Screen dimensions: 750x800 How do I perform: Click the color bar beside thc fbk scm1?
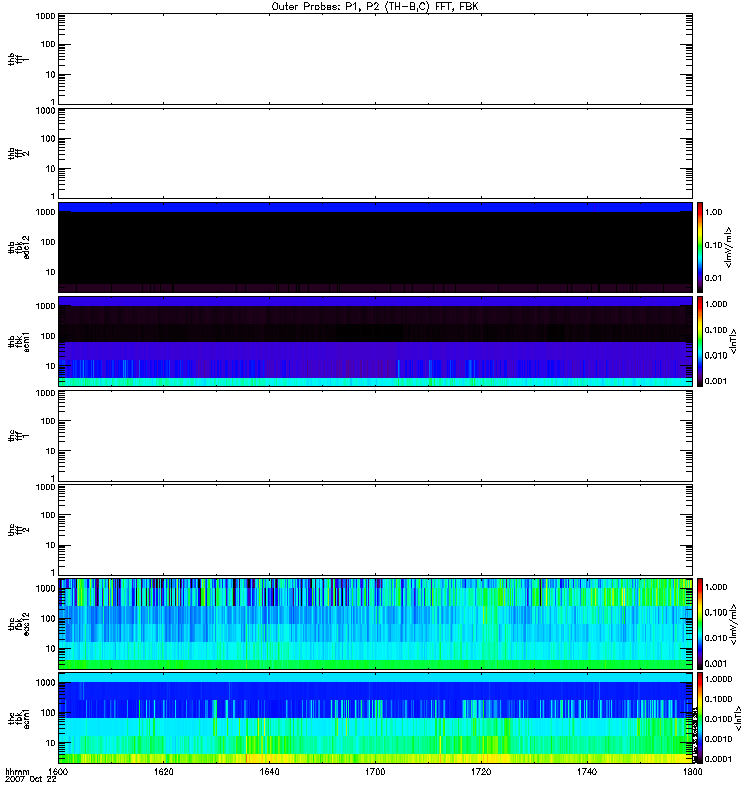[x=701, y=717]
